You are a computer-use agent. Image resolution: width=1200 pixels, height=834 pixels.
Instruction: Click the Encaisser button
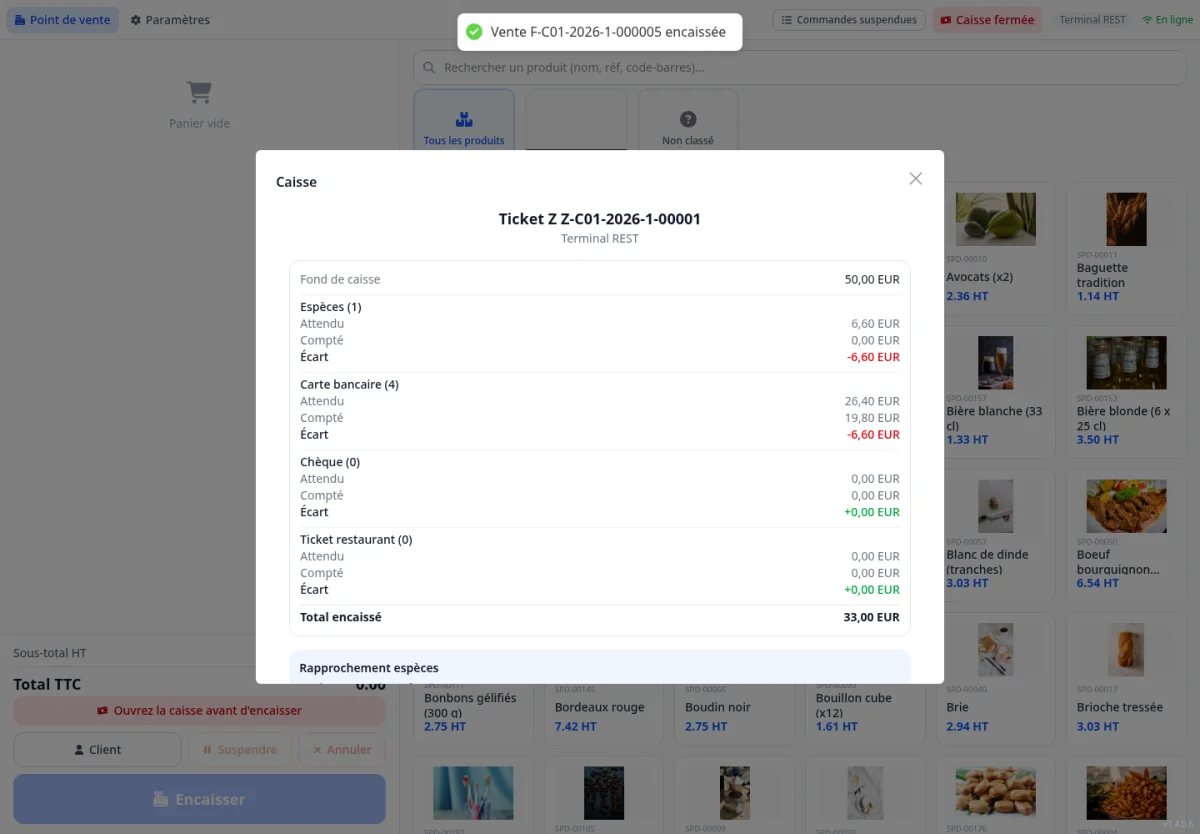click(199, 799)
